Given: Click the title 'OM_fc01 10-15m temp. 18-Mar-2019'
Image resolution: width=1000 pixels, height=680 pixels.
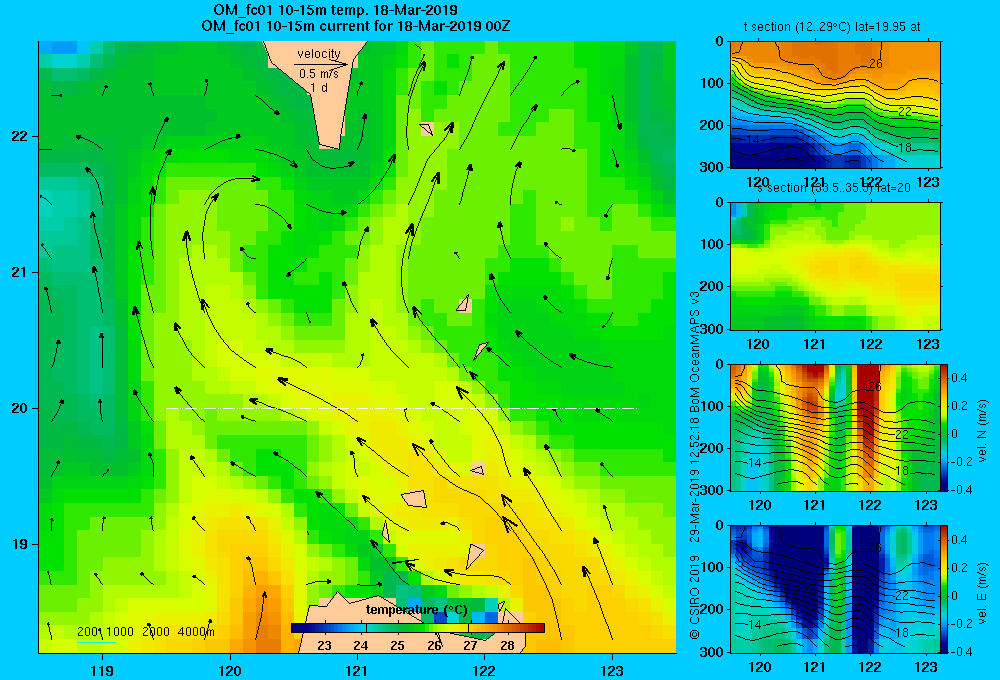Looking at the screenshot, I should [x=335, y=10].
